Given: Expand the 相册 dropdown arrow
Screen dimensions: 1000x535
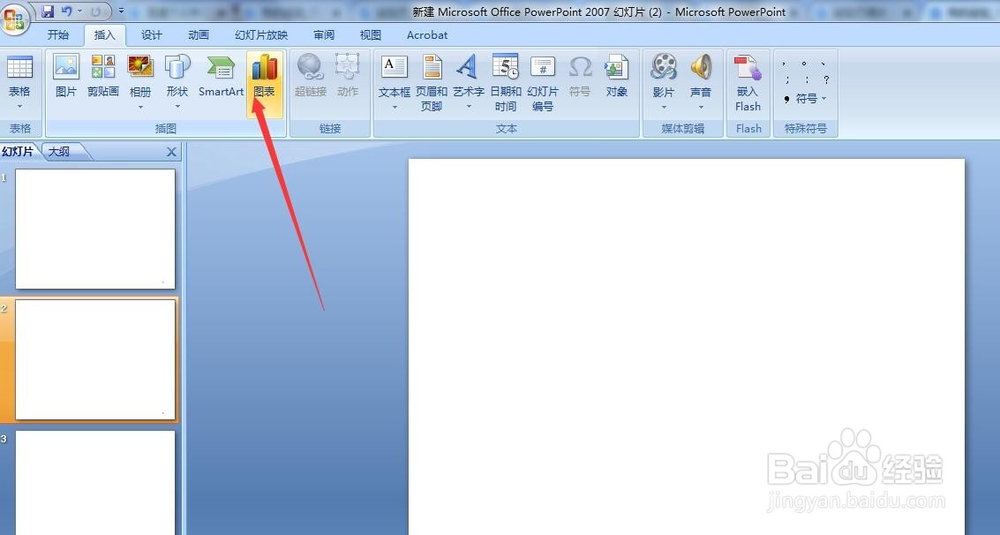Looking at the screenshot, I should point(140,106).
